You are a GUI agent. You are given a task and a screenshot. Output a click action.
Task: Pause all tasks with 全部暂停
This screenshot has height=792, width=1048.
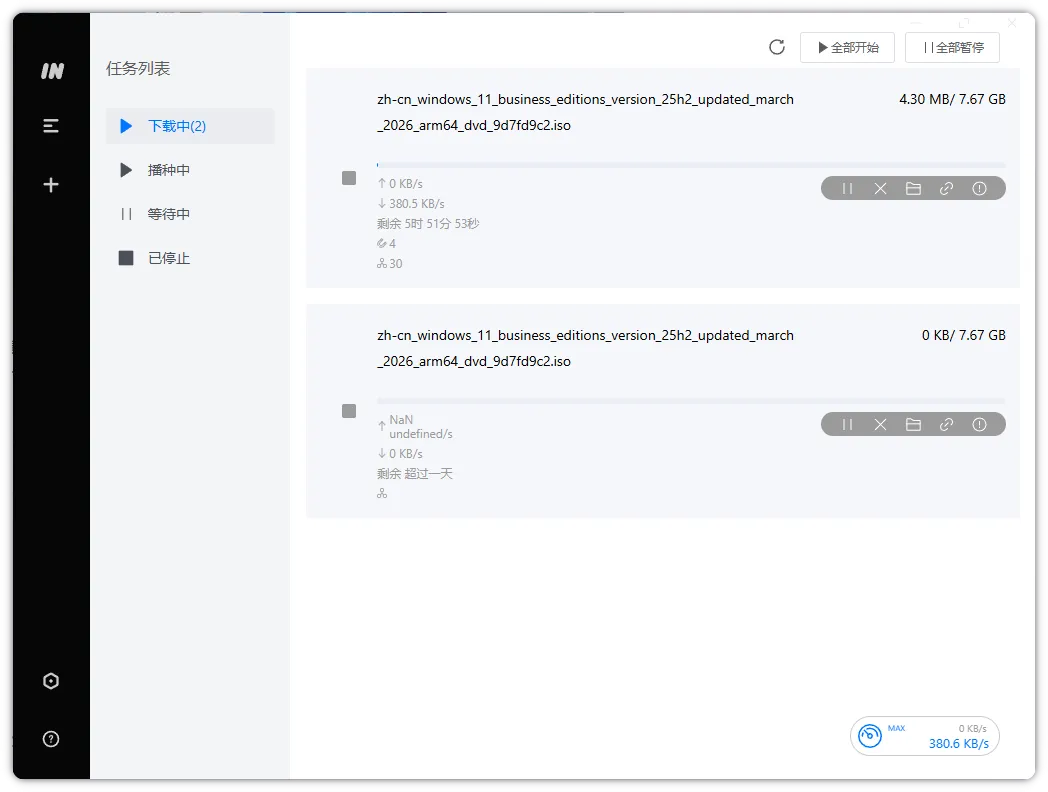[x=952, y=47]
